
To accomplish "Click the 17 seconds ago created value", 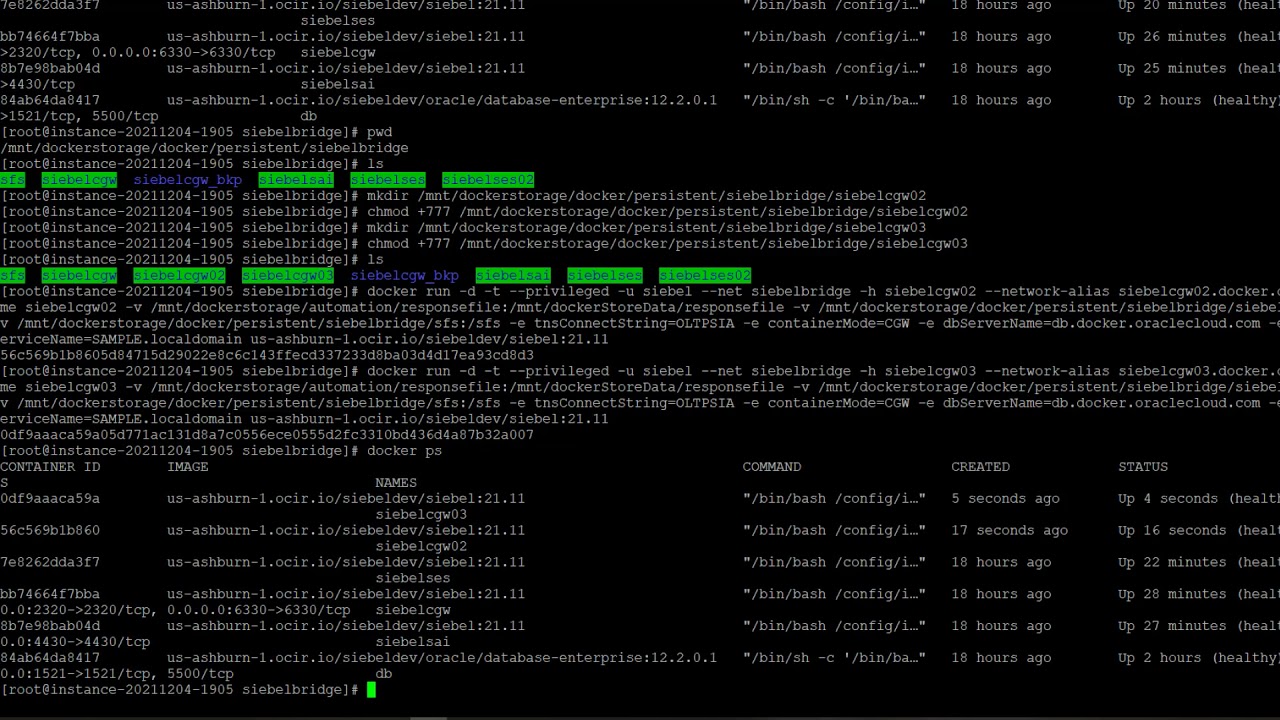I will tap(1009, 531).
